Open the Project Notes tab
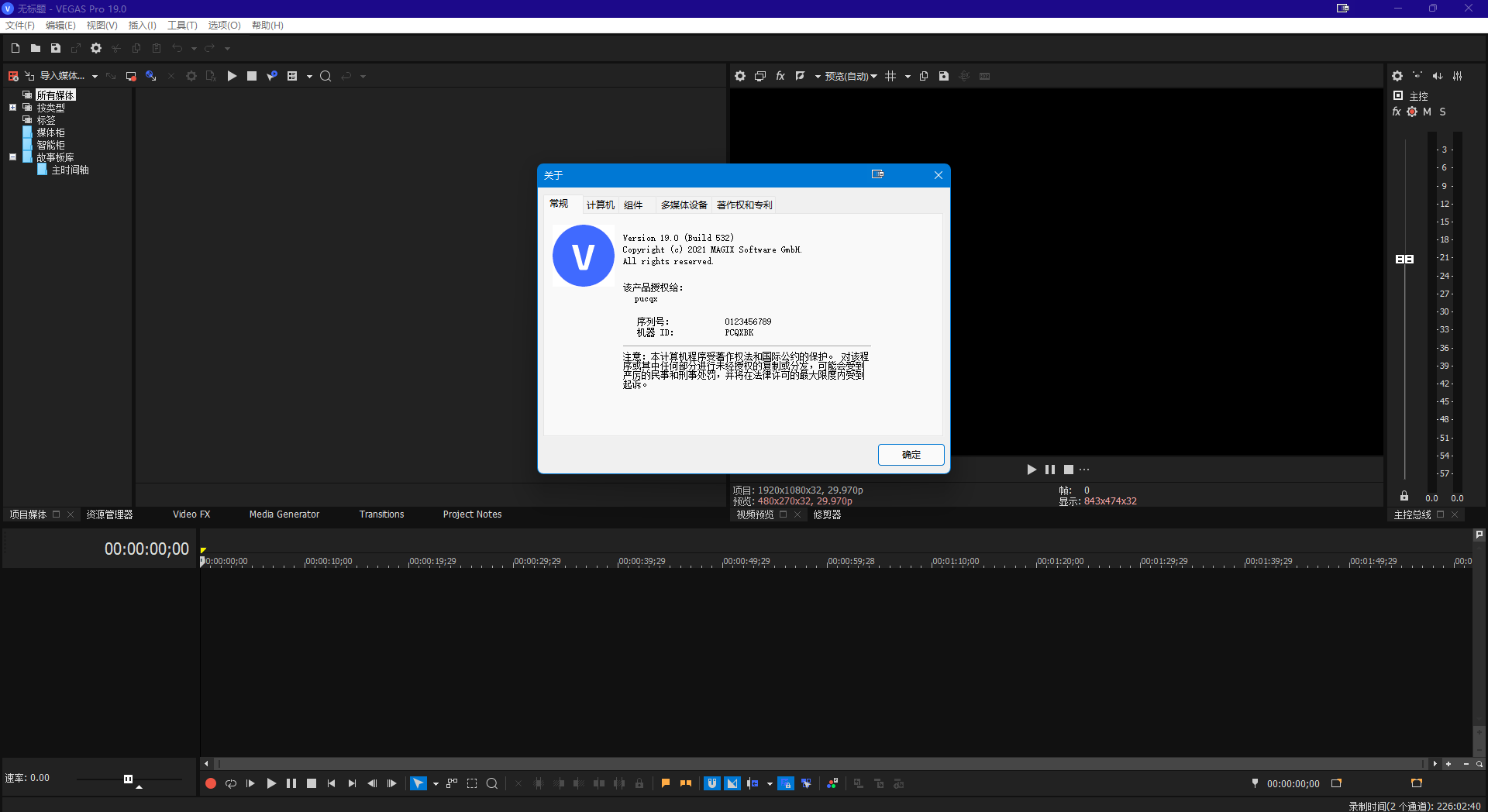The height and width of the screenshot is (812, 1488). [472, 514]
